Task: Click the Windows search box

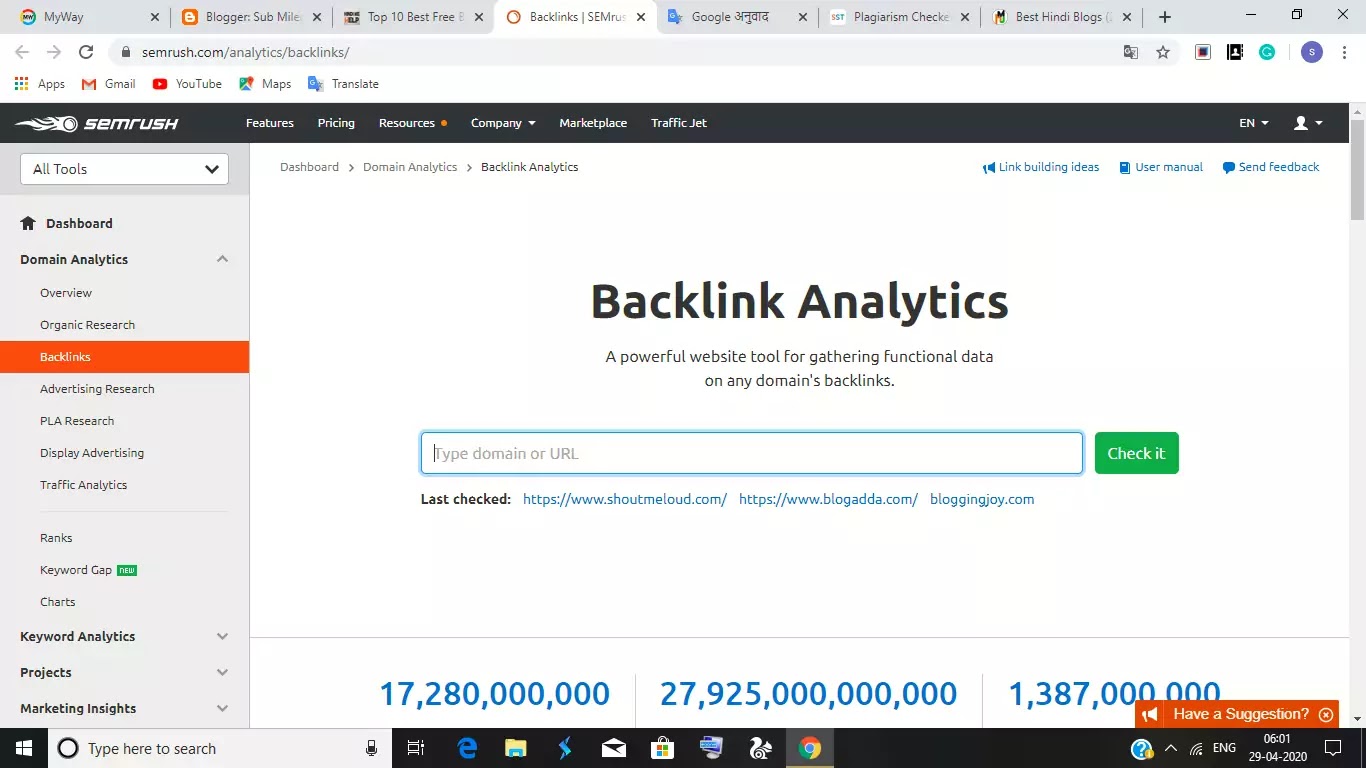Action: click(x=219, y=748)
